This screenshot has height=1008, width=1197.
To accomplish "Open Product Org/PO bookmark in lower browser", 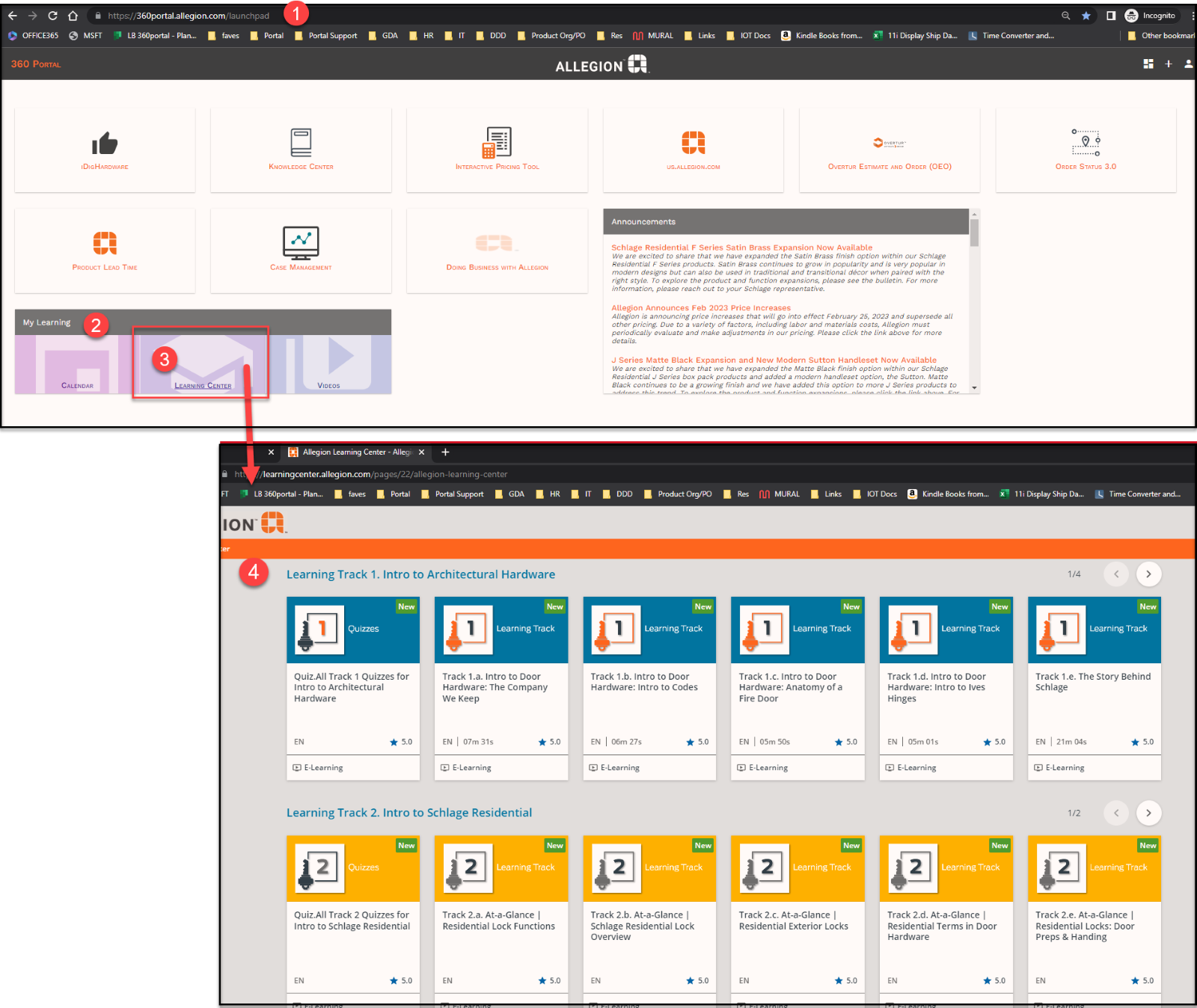I will point(677,494).
